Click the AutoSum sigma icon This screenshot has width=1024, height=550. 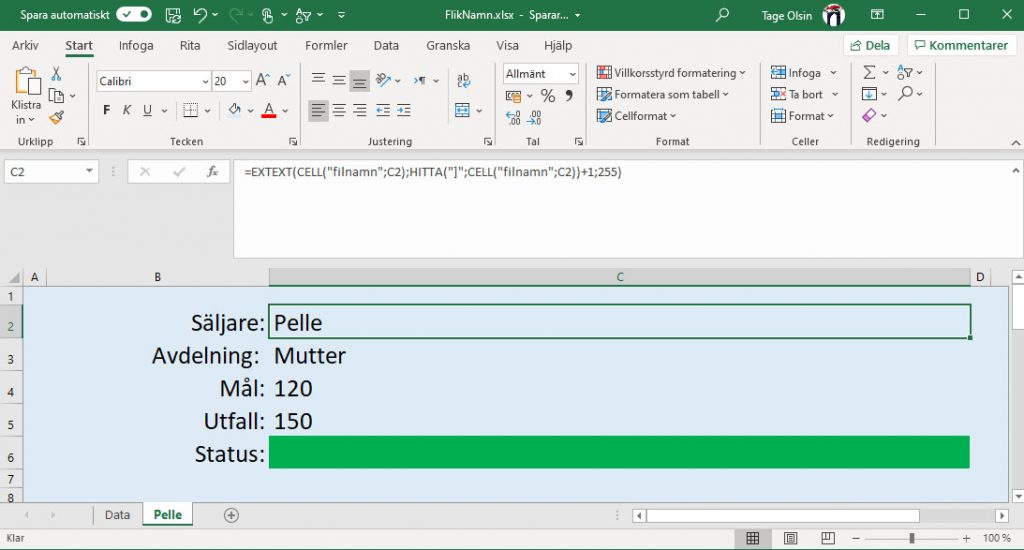[869, 73]
